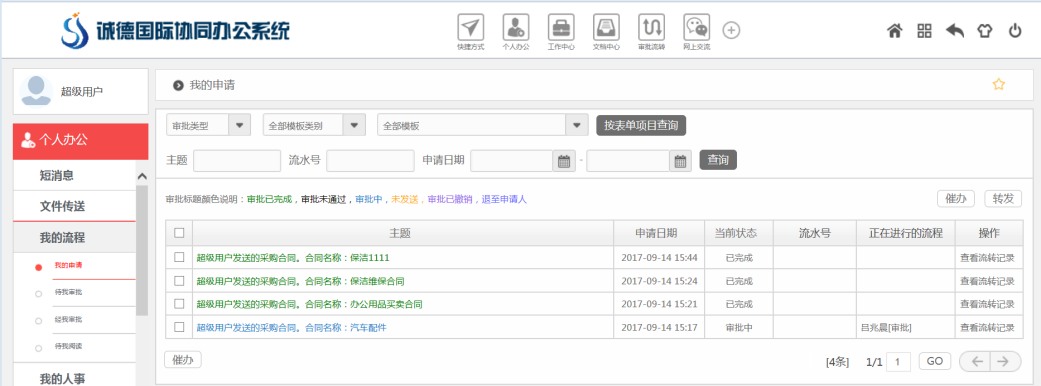Click the 审批中 status cell
The image size is (1041, 386).
[739, 328]
